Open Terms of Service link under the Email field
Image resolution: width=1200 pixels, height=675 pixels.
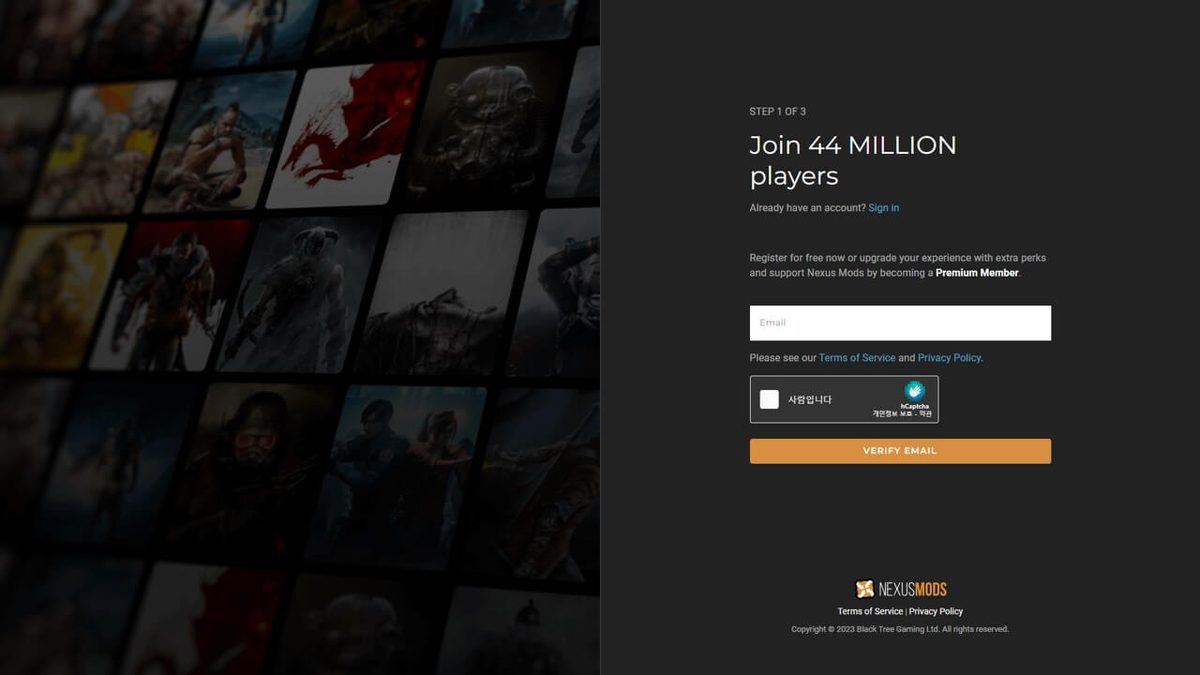pos(857,358)
